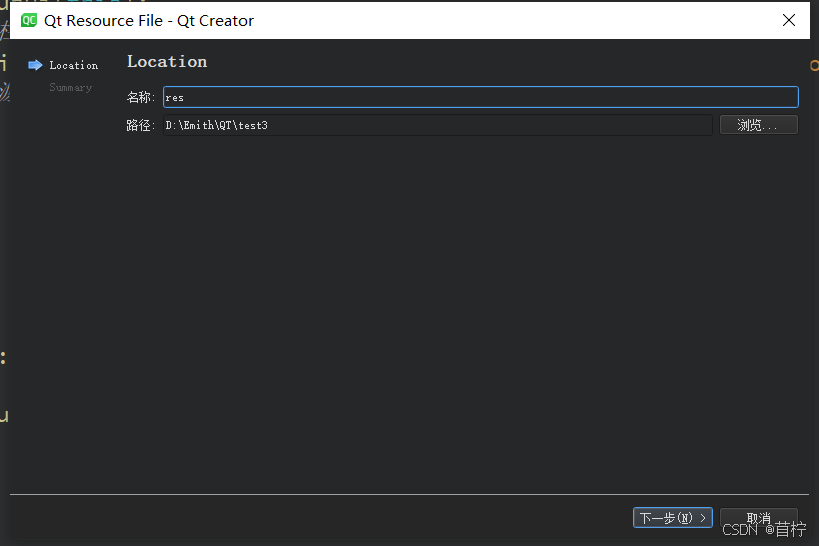Close the Qt Resource File dialog
Viewport: 819px width, 546px height.
click(789, 20)
